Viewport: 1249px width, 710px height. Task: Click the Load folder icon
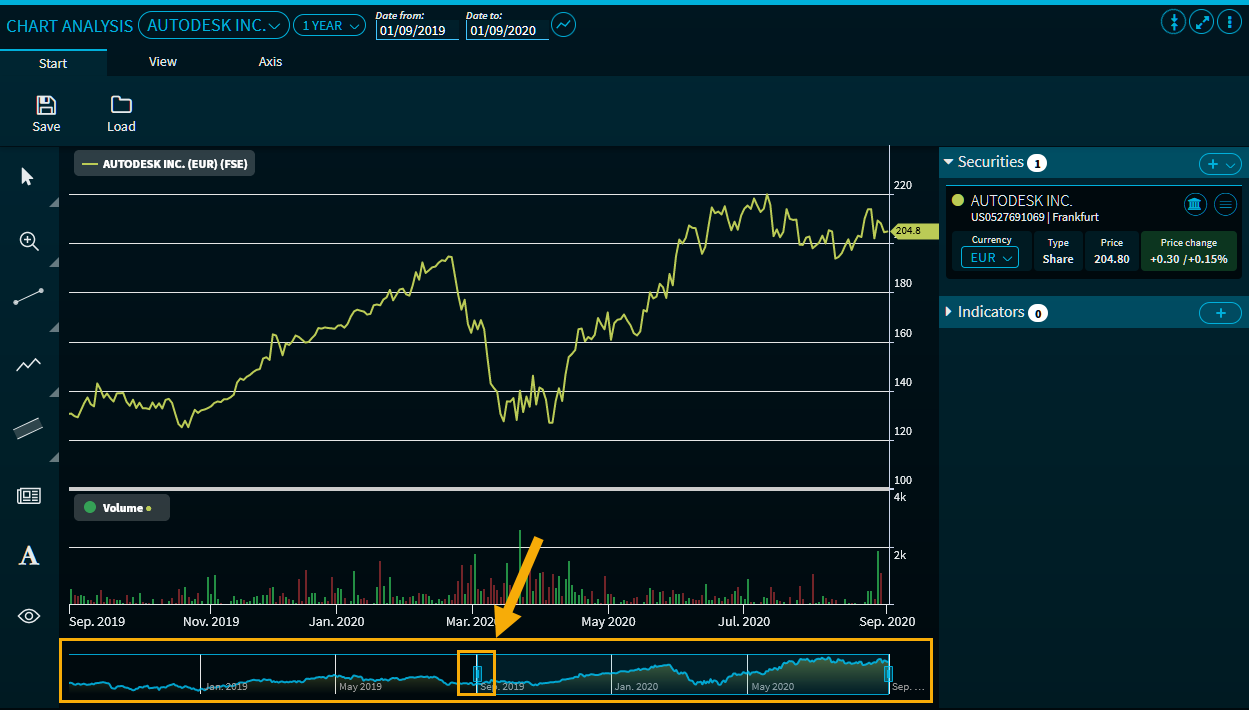pyautogui.click(x=121, y=105)
